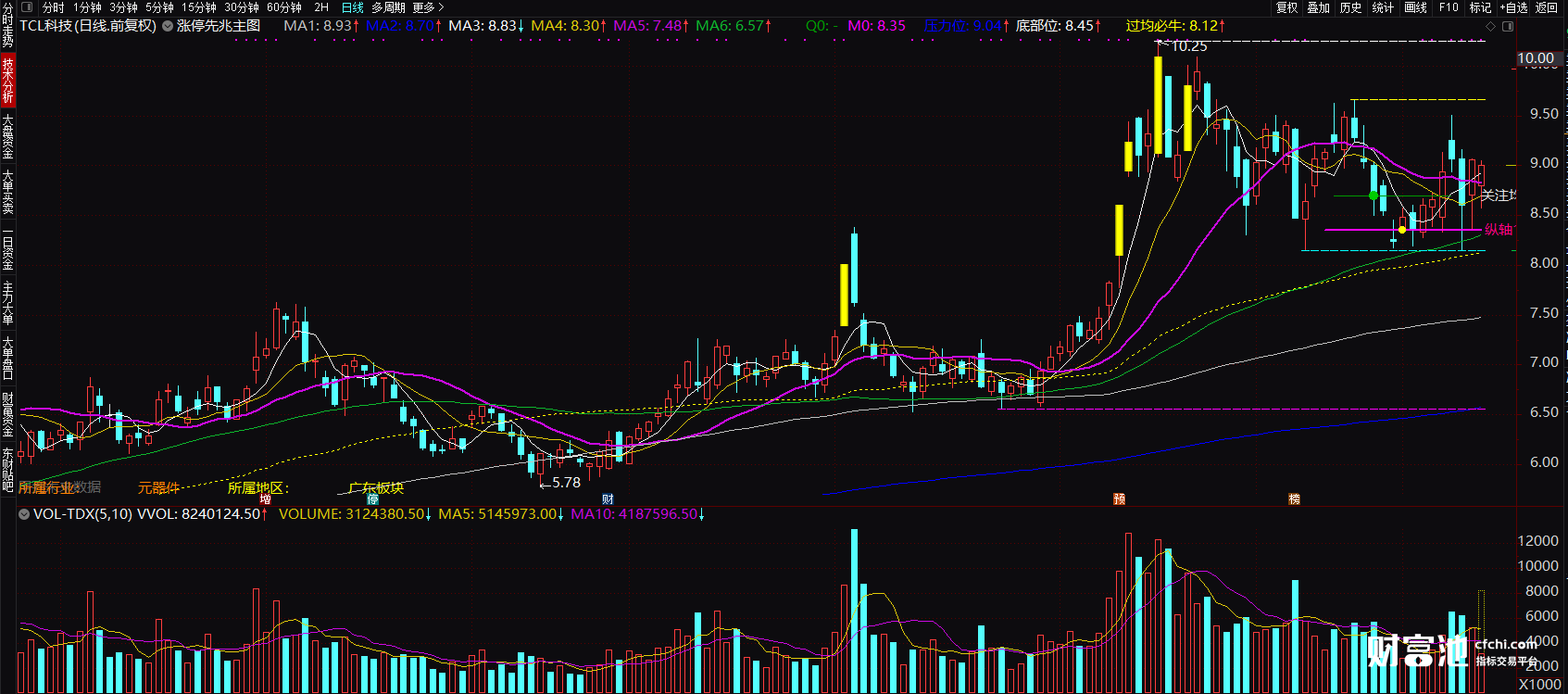Click the 增 event marker on timeline

[266, 499]
